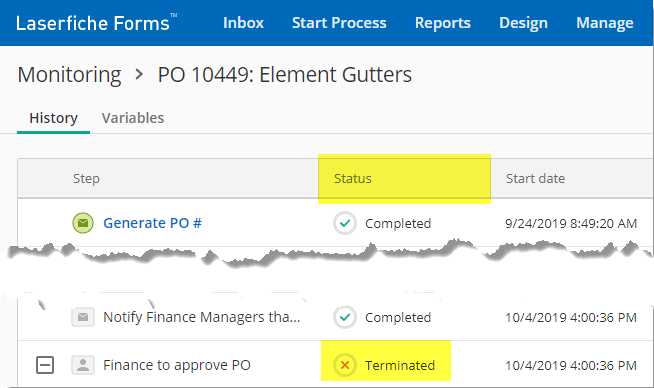Click the red X Terminated status icon
This screenshot has height=388, width=654.
point(345,365)
